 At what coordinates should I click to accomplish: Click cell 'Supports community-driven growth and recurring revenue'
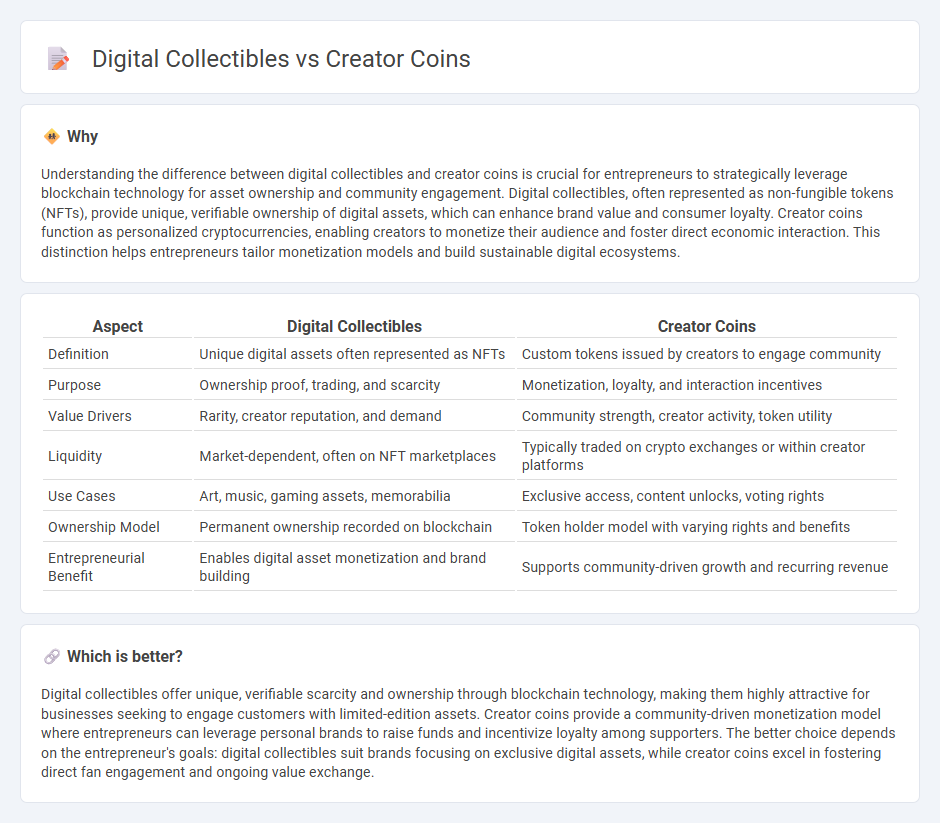[x=705, y=567]
